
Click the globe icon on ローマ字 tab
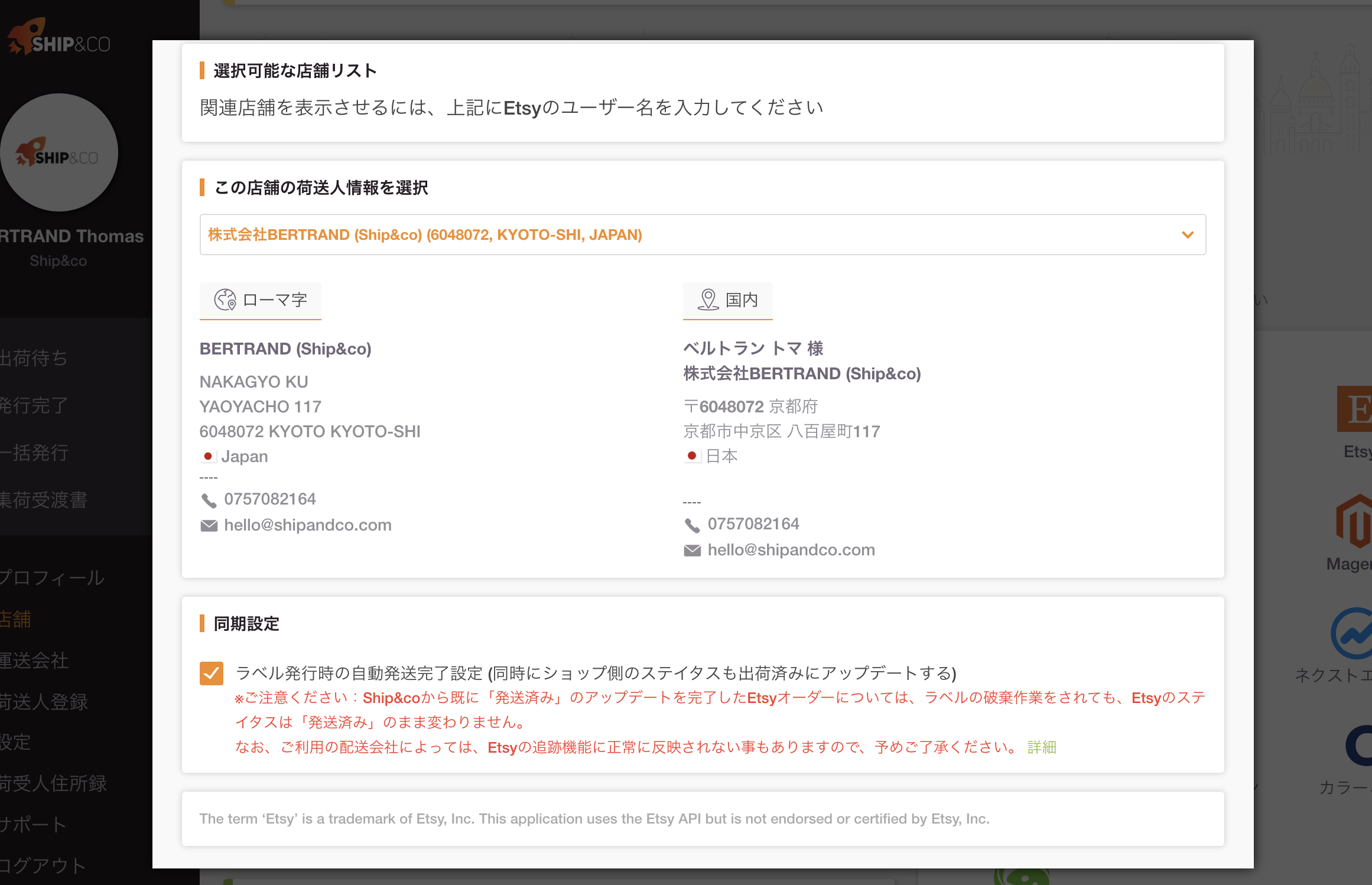click(225, 300)
